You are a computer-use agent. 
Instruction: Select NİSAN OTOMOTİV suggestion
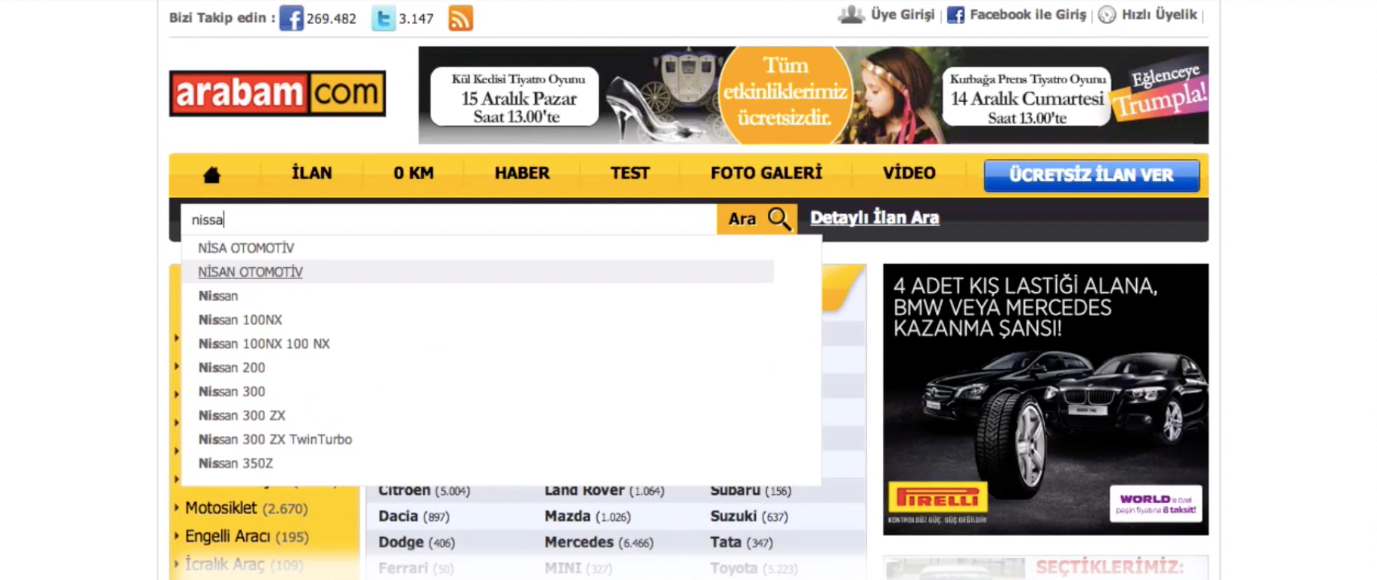[250, 272]
